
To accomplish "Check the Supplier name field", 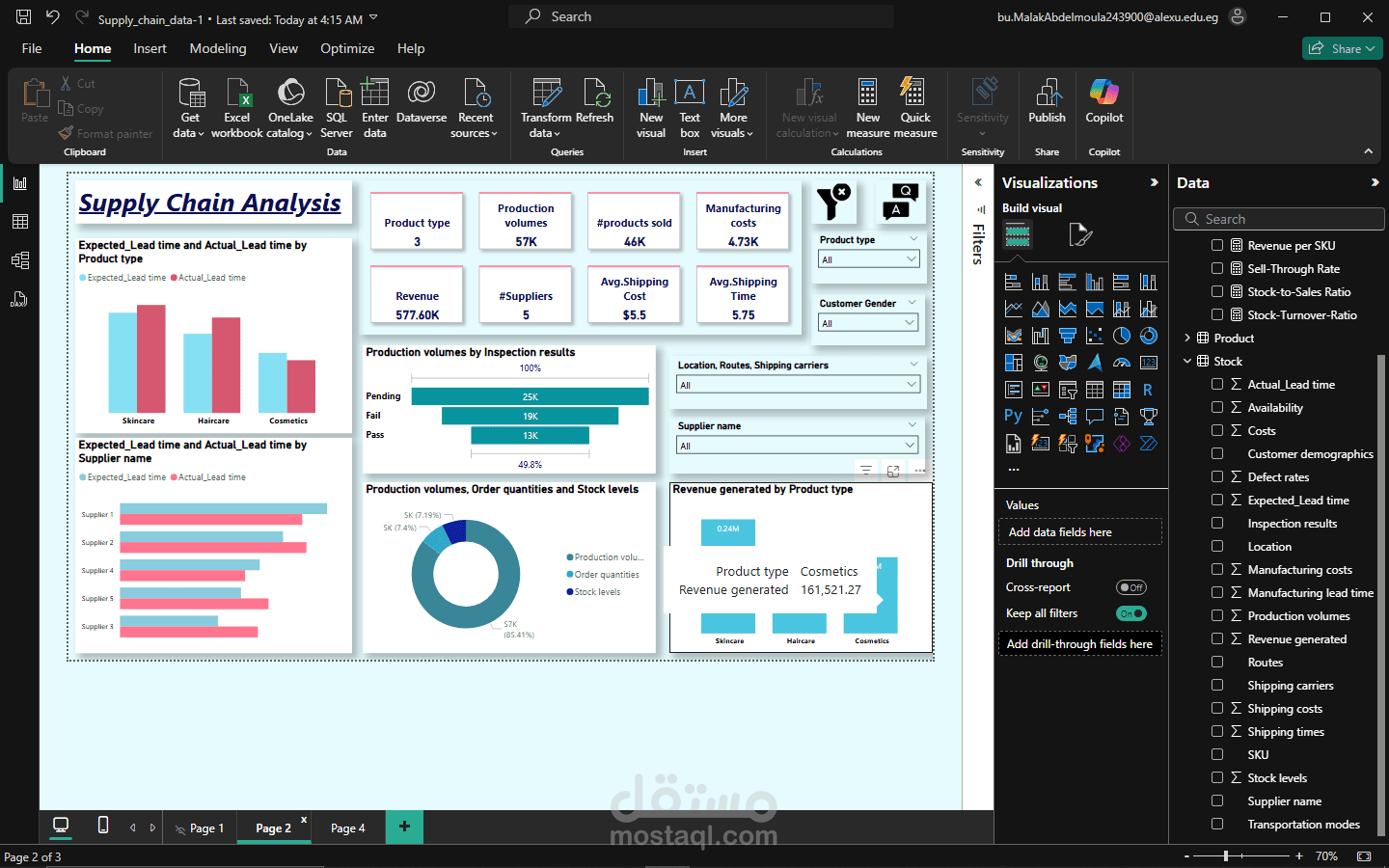I will 1217,801.
